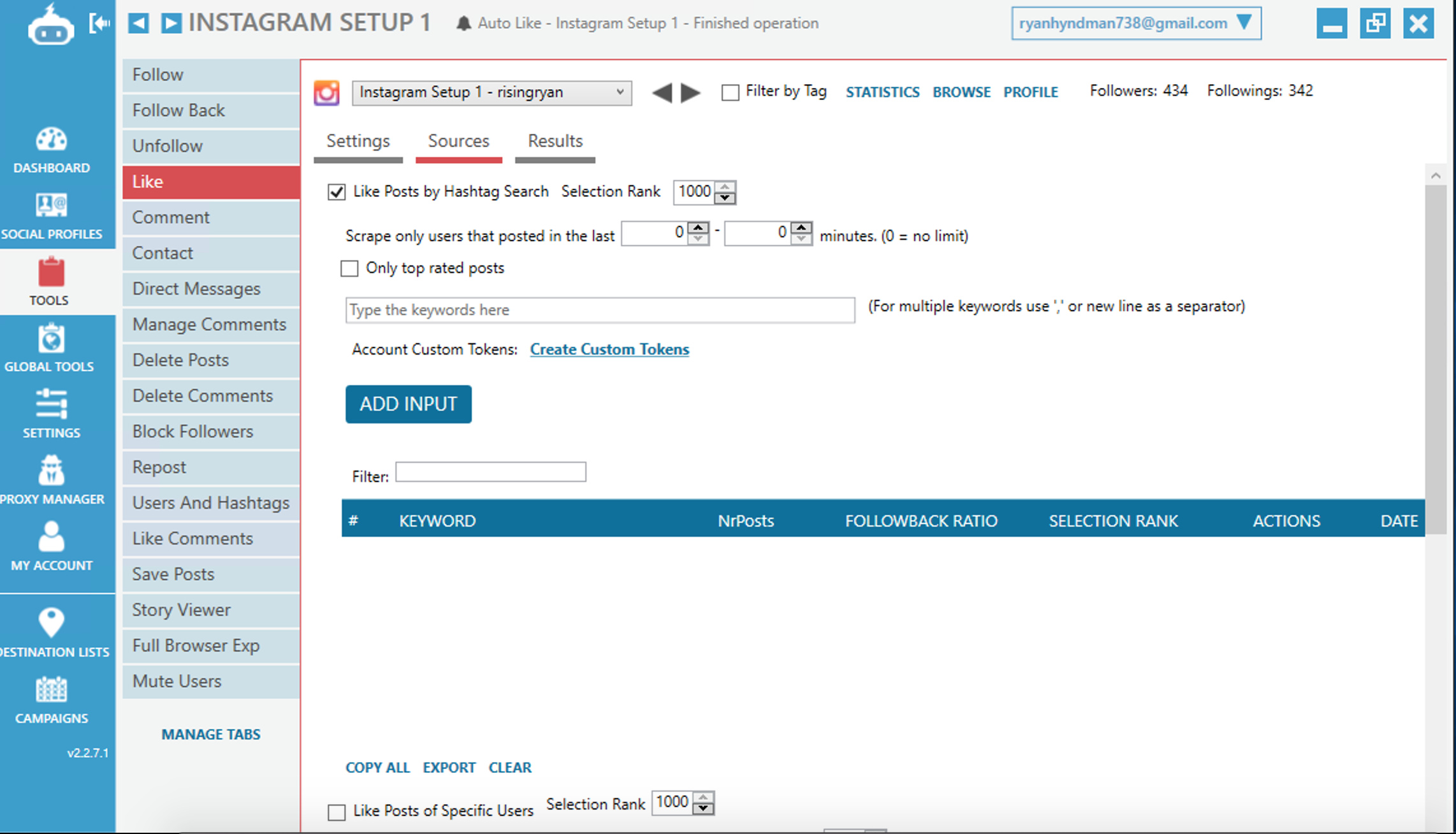This screenshot has height=834, width=1456.
Task: Click the Instagram account icon
Action: [326, 93]
